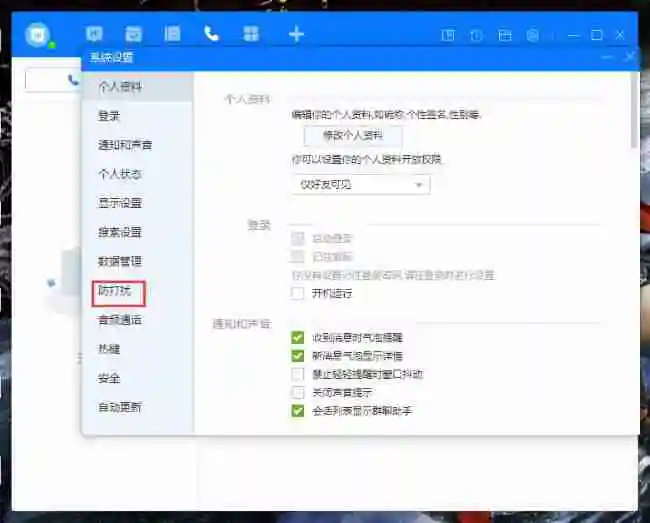
Task: Open the large phone call icon in the top bar
Action: pos(211,34)
